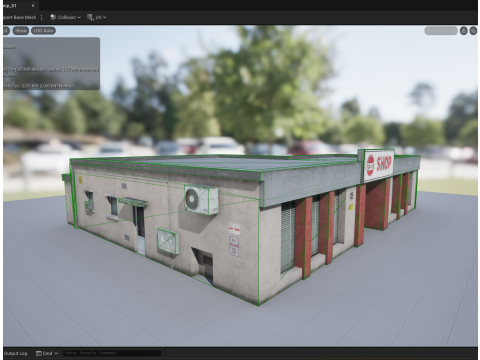Click the Show viewport options button

pyautogui.click(x=21, y=31)
